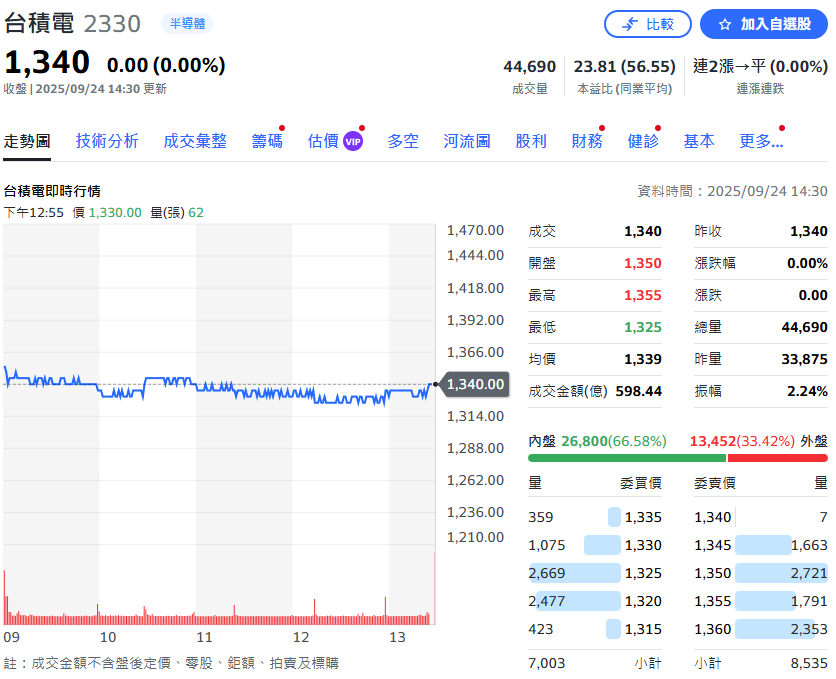Click the ask volume 2,721 bar
Viewport: 836px width, 679px height.
tap(781, 573)
